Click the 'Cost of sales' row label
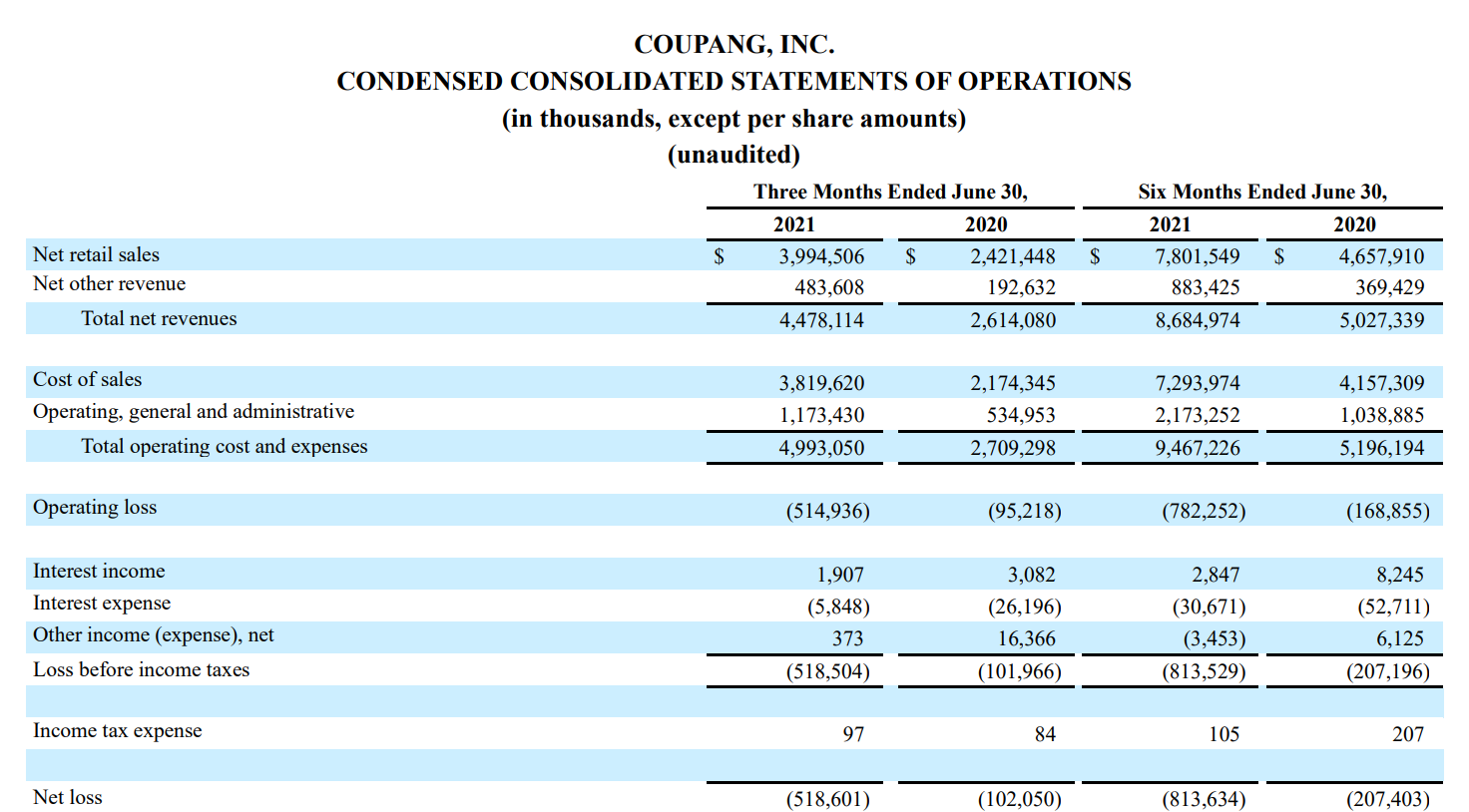 coord(87,379)
